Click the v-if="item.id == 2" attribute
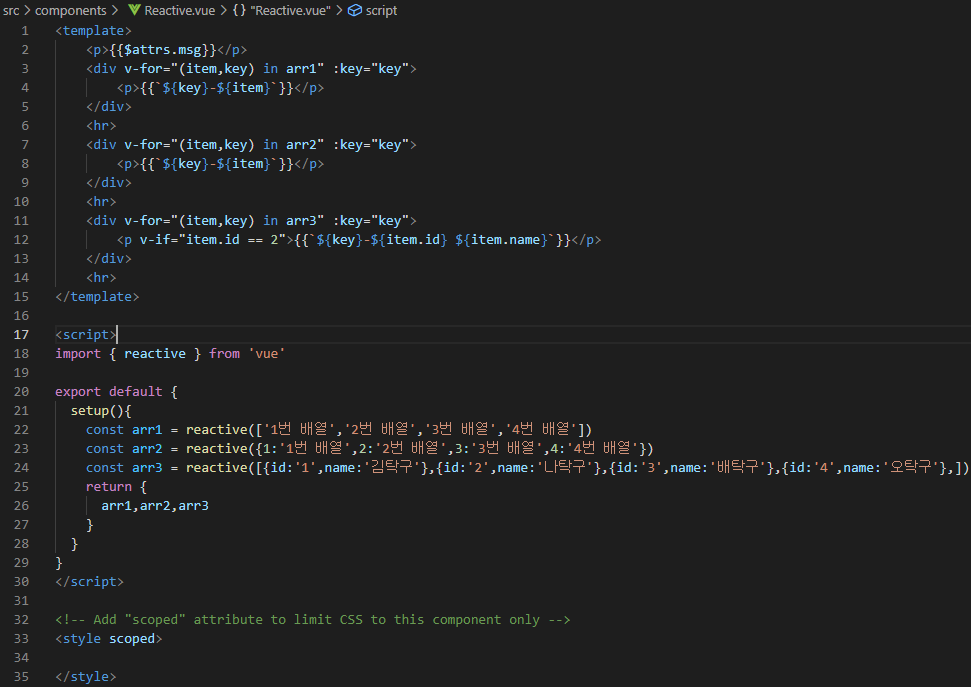The width and height of the screenshot is (971, 687). click(x=212, y=240)
